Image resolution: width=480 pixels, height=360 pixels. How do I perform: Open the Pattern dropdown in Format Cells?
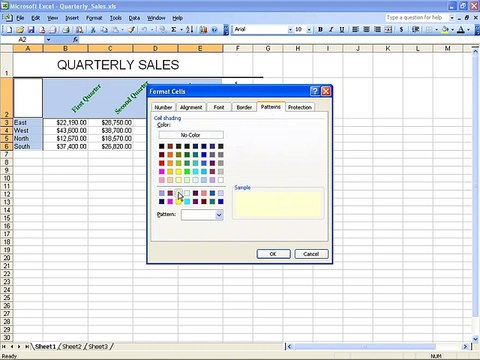(x=219, y=215)
